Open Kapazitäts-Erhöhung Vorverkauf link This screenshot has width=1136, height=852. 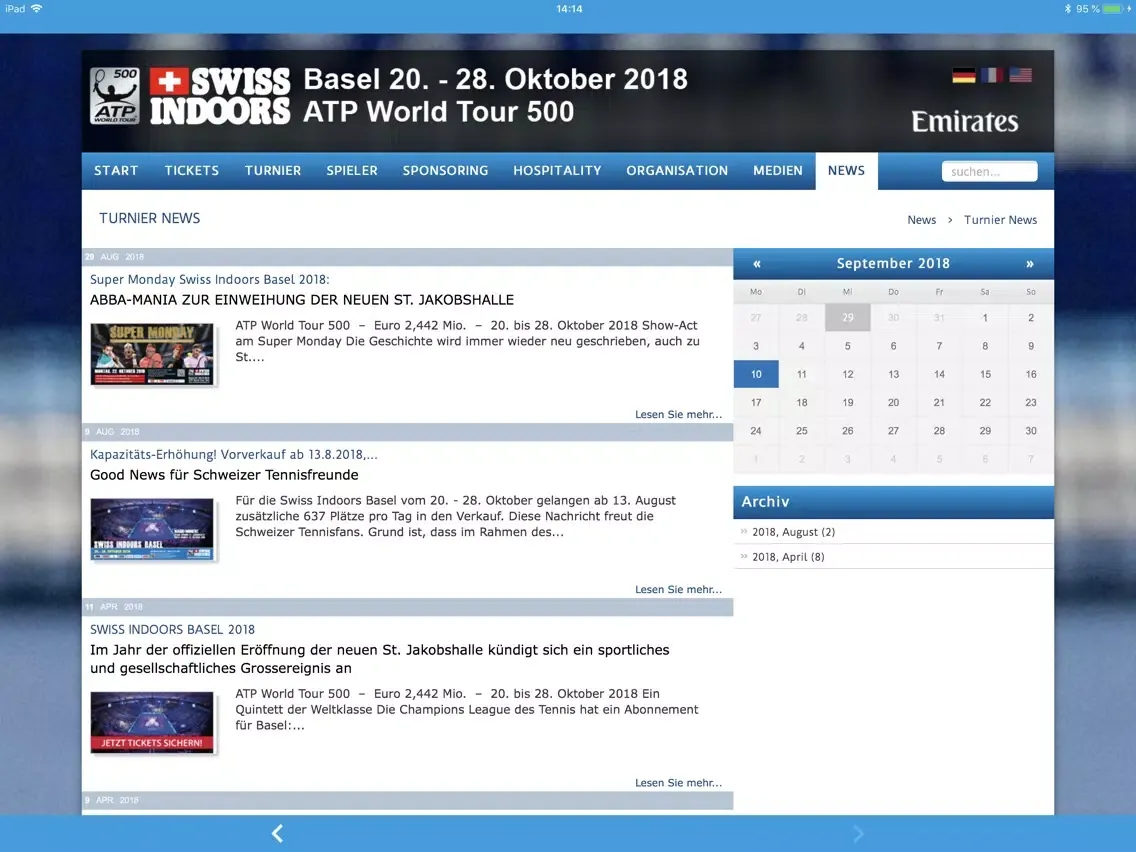[x=233, y=454]
